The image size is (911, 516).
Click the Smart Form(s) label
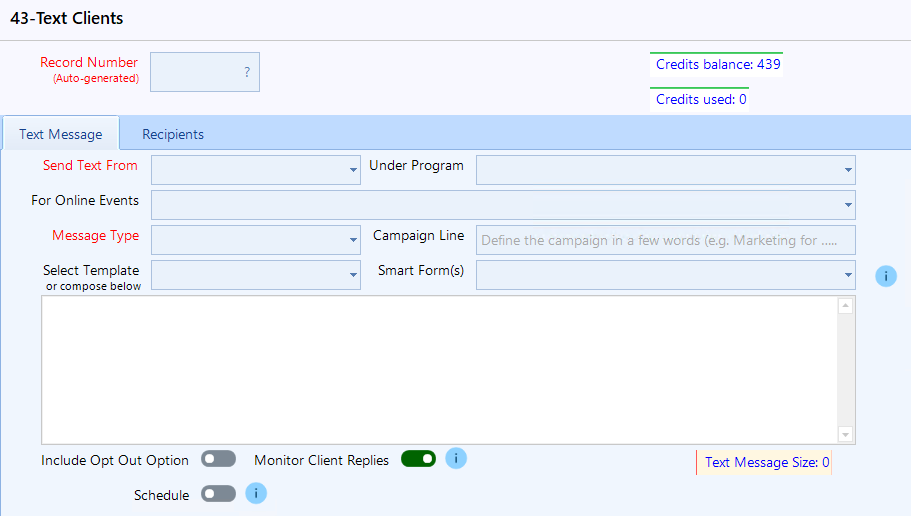[x=421, y=270]
